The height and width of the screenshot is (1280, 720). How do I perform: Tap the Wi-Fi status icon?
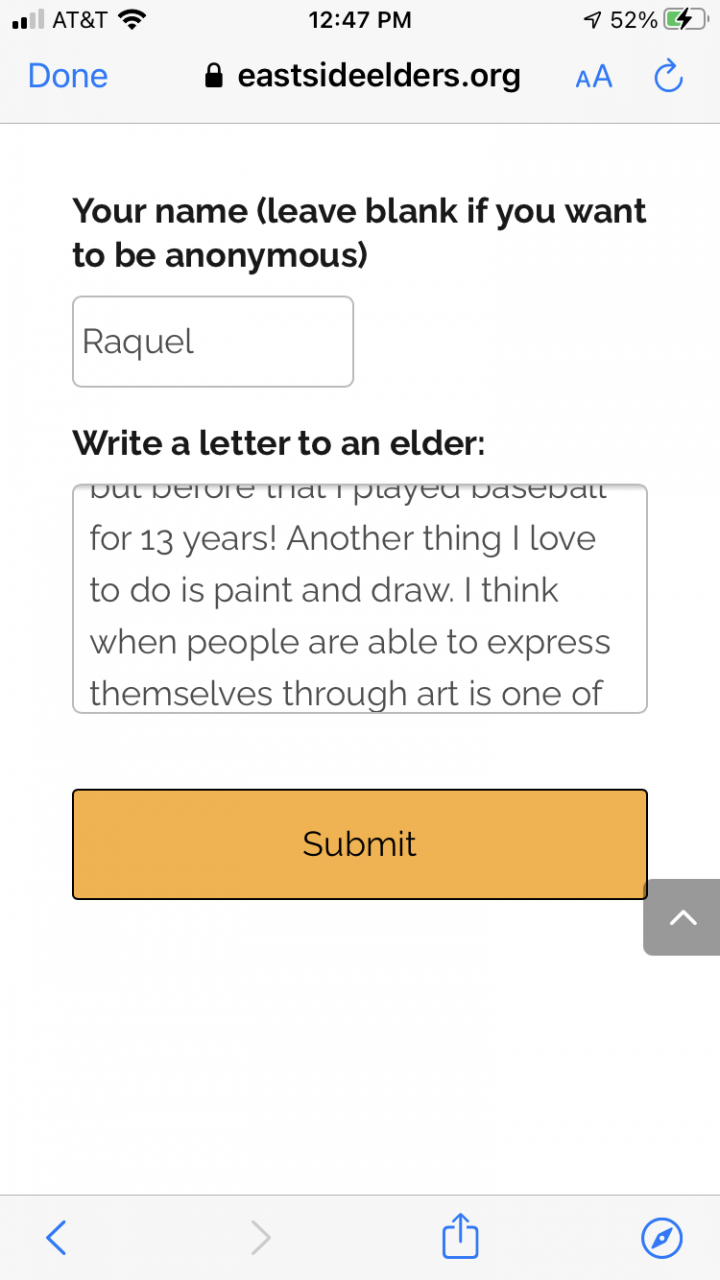(131, 19)
